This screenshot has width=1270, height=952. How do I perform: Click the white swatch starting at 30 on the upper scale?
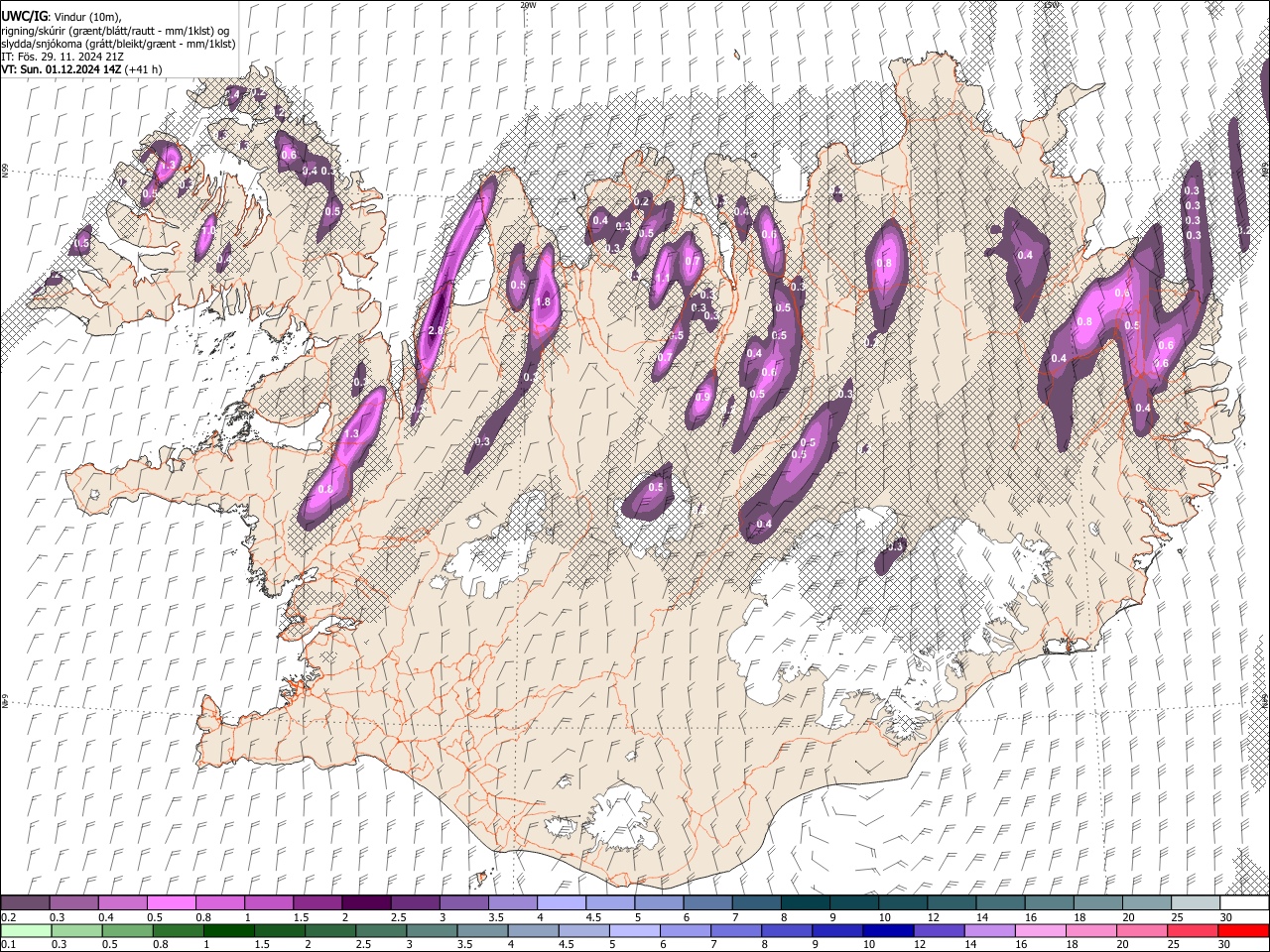coord(1243,903)
